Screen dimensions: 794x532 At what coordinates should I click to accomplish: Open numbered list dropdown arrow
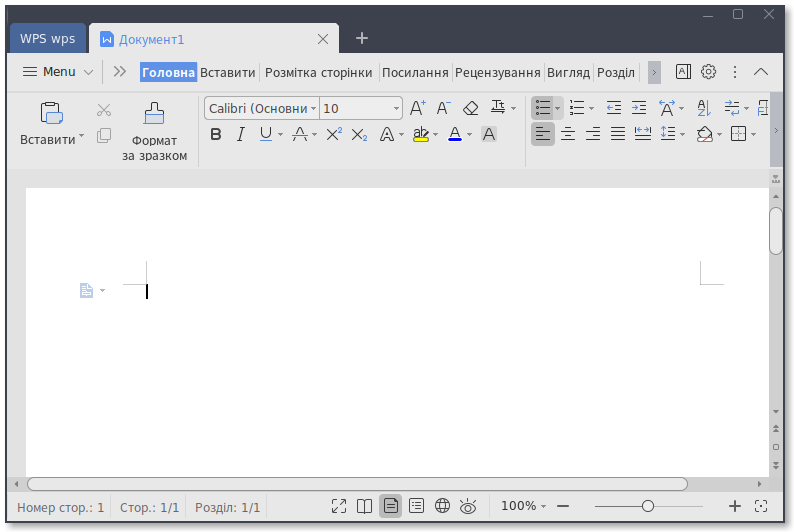(591, 108)
